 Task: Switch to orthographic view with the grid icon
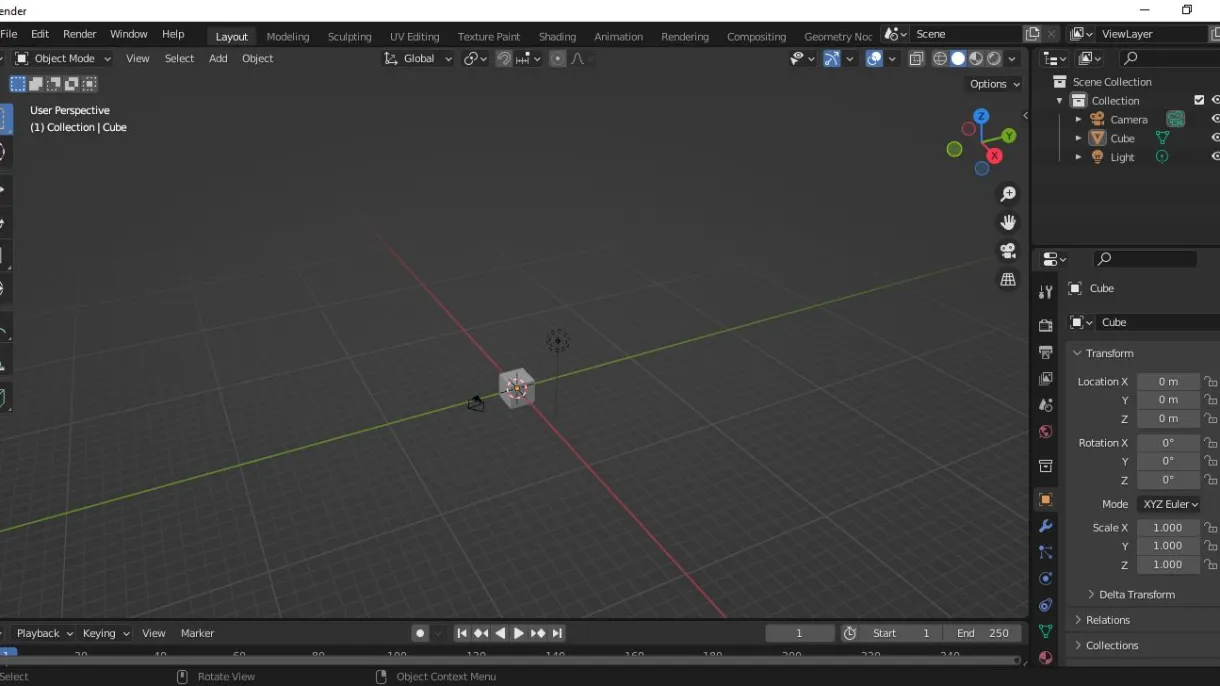(1008, 280)
